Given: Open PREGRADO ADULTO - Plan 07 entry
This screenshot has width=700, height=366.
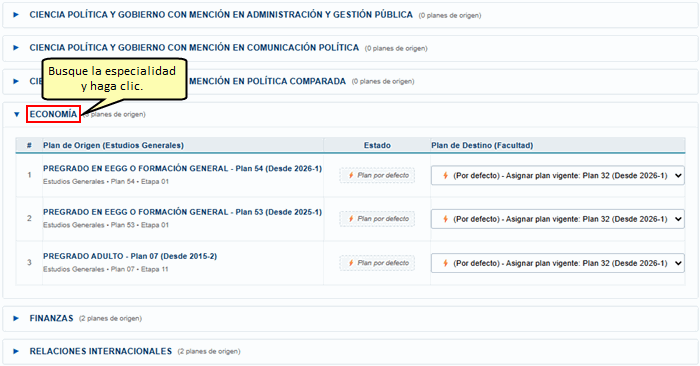Looking at the screenshot, I should coord(130,256).
